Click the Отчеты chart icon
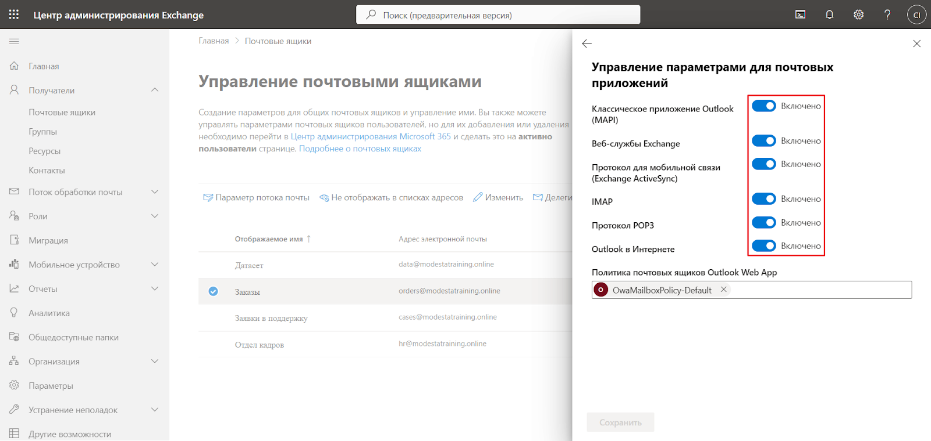931x441 pixels. tap(14, 288)
